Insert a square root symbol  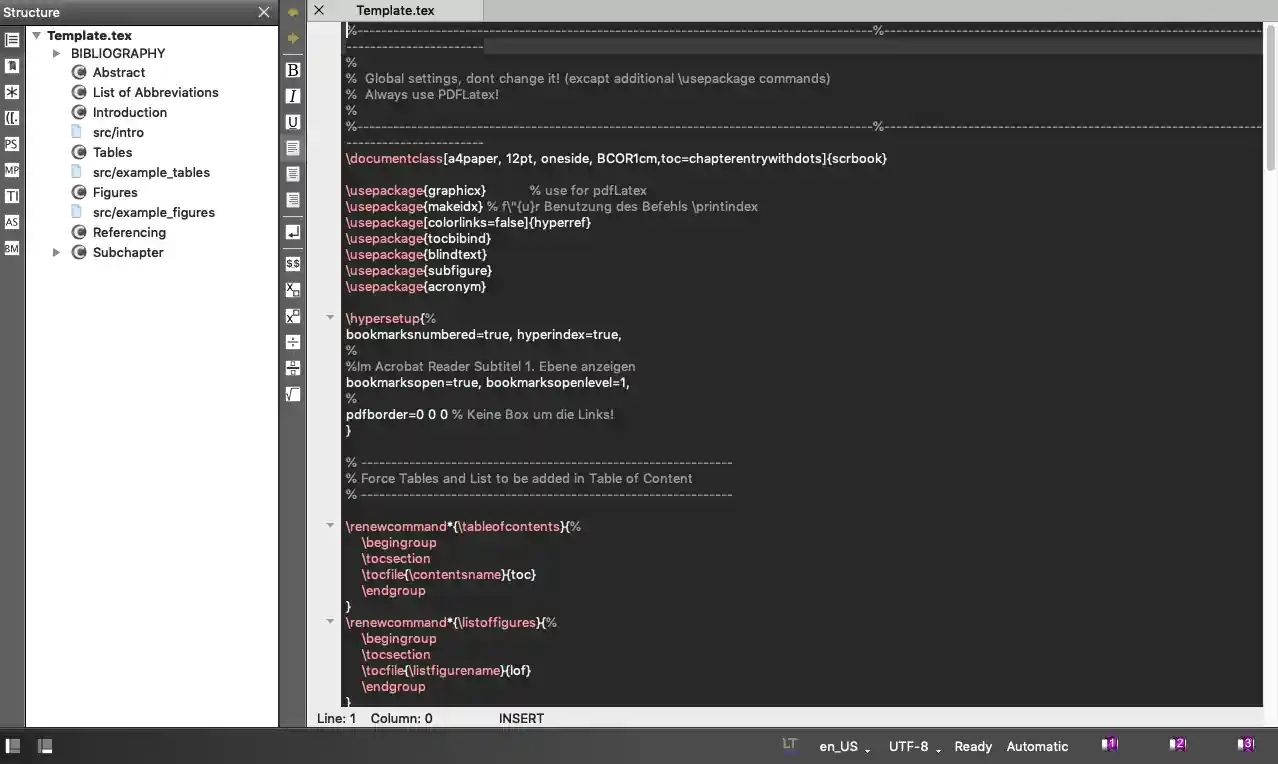coord(293,394)
